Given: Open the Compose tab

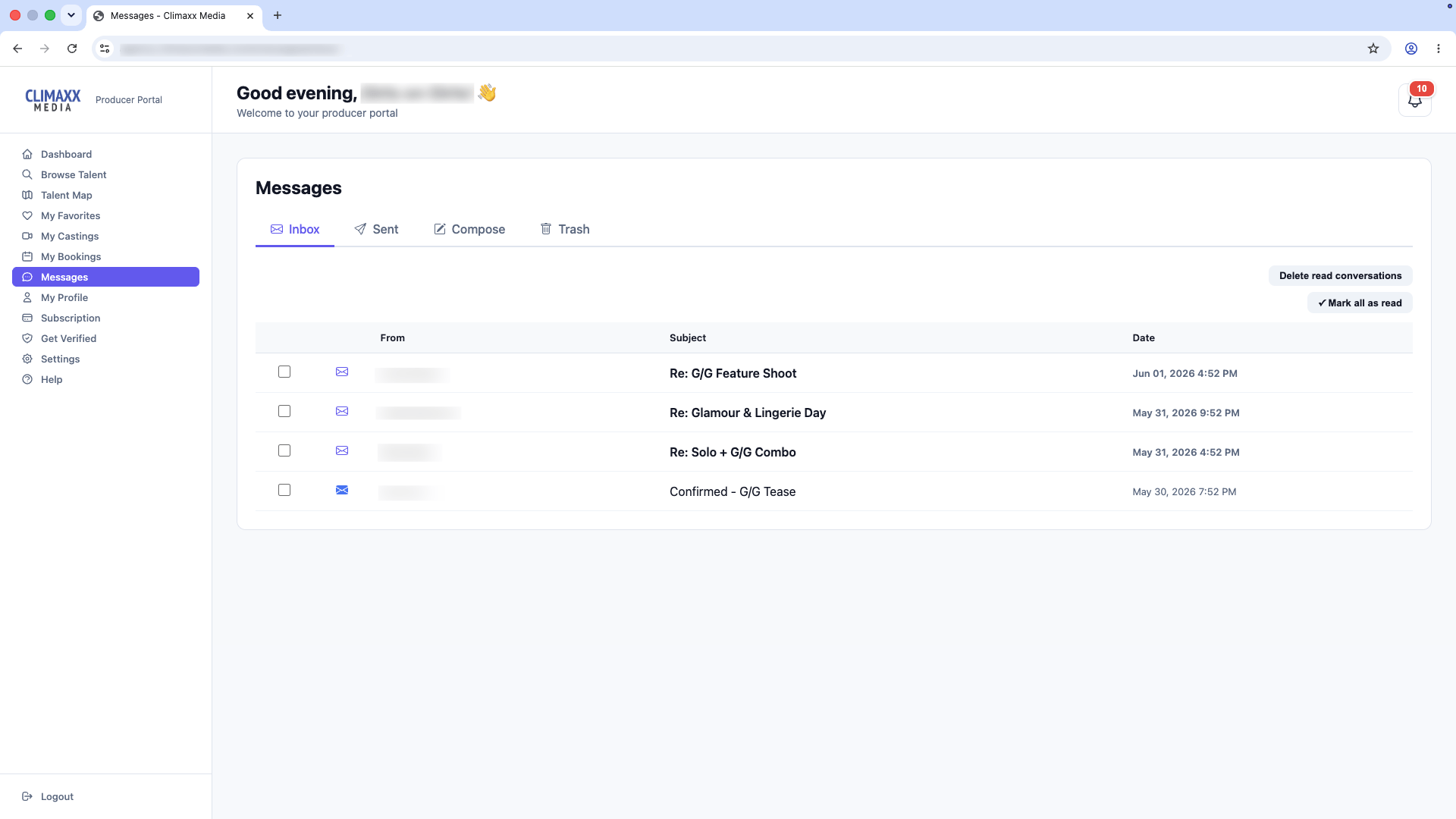Looking at the screenshot, I should click(x=469, y=229).
